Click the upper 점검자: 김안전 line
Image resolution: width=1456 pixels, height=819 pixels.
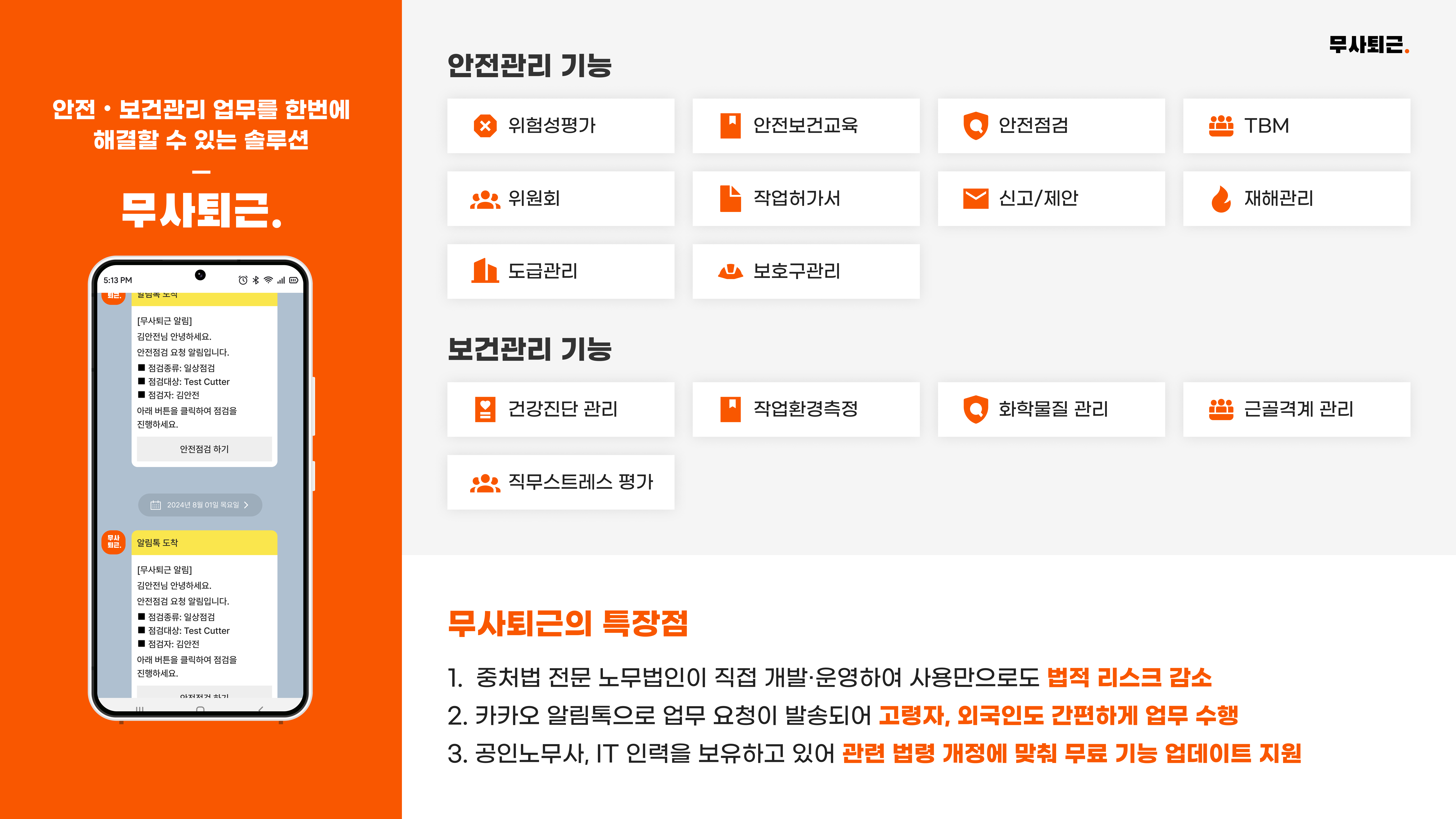click(168, 395)
